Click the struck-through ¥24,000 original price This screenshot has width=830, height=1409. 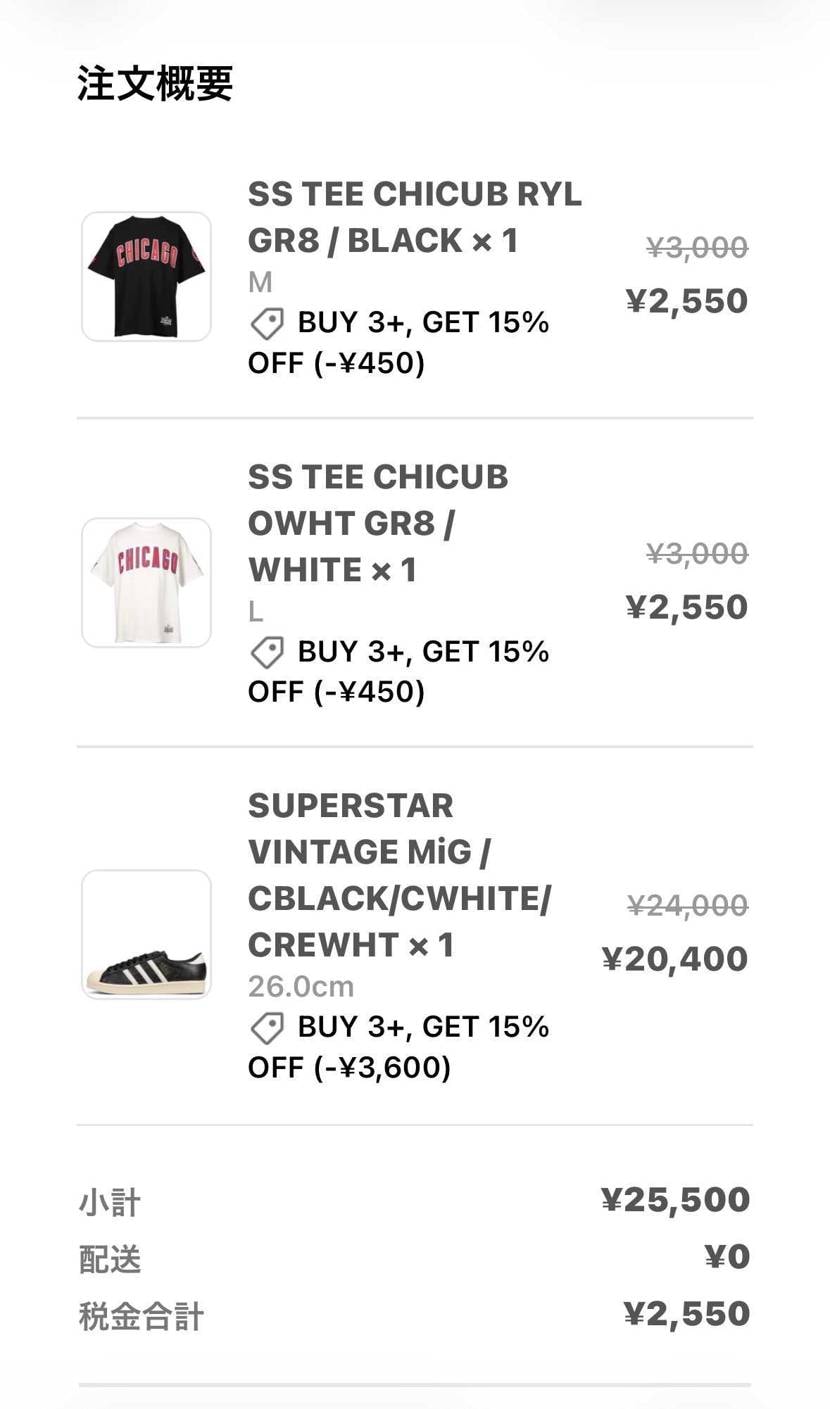click(687, 905)
